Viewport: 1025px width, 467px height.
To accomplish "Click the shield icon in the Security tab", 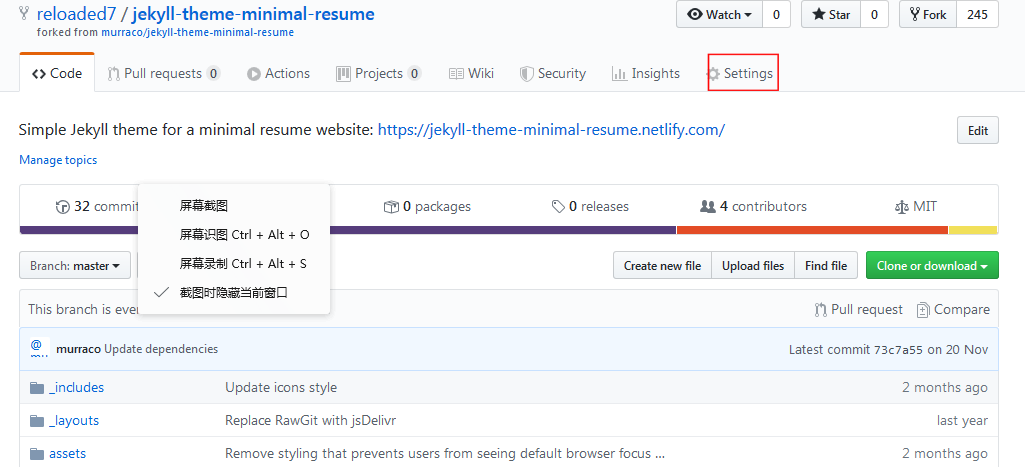I will pyautogui.click(x=526, y=74).
